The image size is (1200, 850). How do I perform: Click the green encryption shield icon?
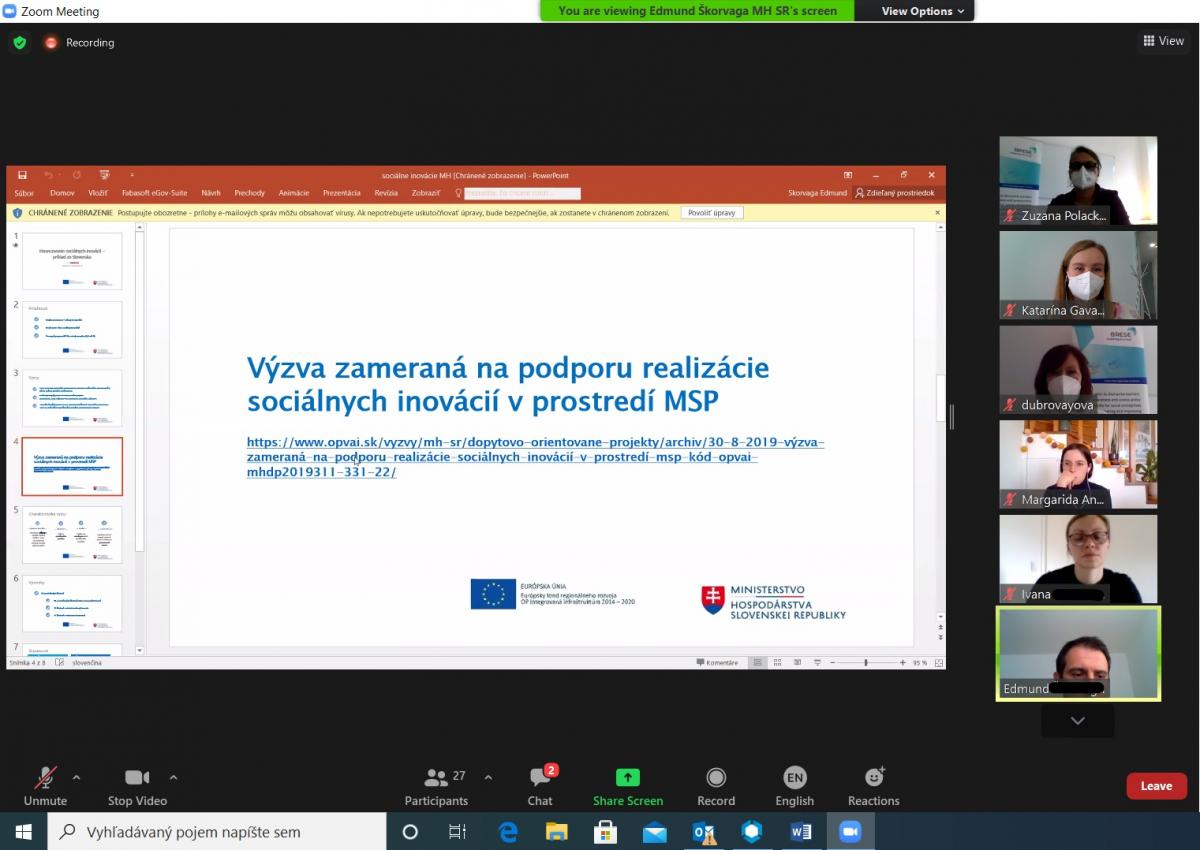(x=19, y=42)
